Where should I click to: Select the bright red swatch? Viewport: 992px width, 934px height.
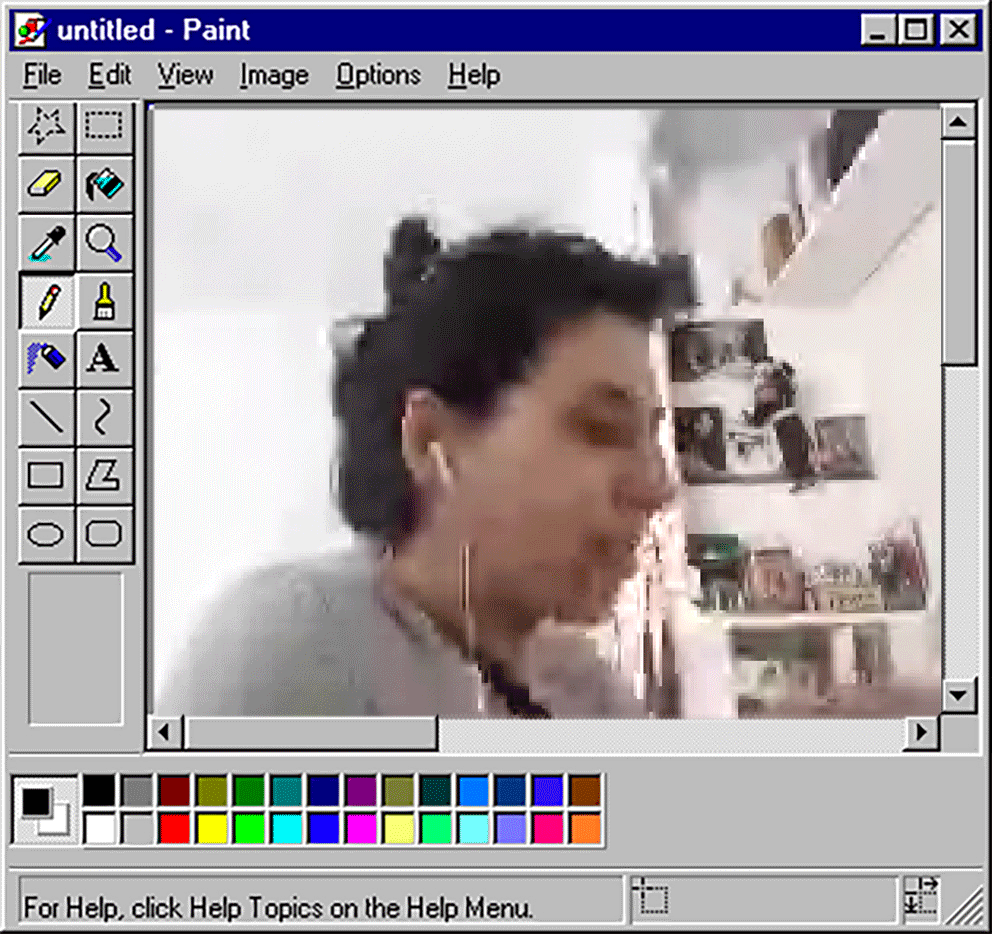pyautogui.click(x=175, y=828)
